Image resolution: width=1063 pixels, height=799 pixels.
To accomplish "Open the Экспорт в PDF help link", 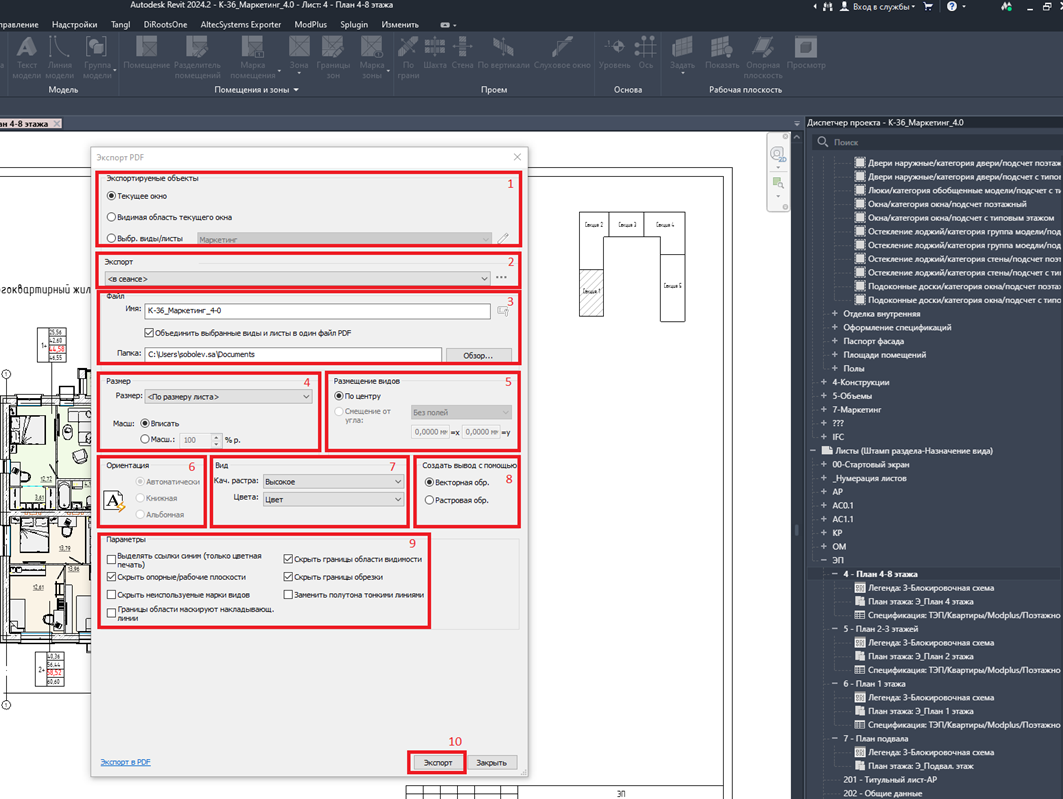I will [125, 762].
